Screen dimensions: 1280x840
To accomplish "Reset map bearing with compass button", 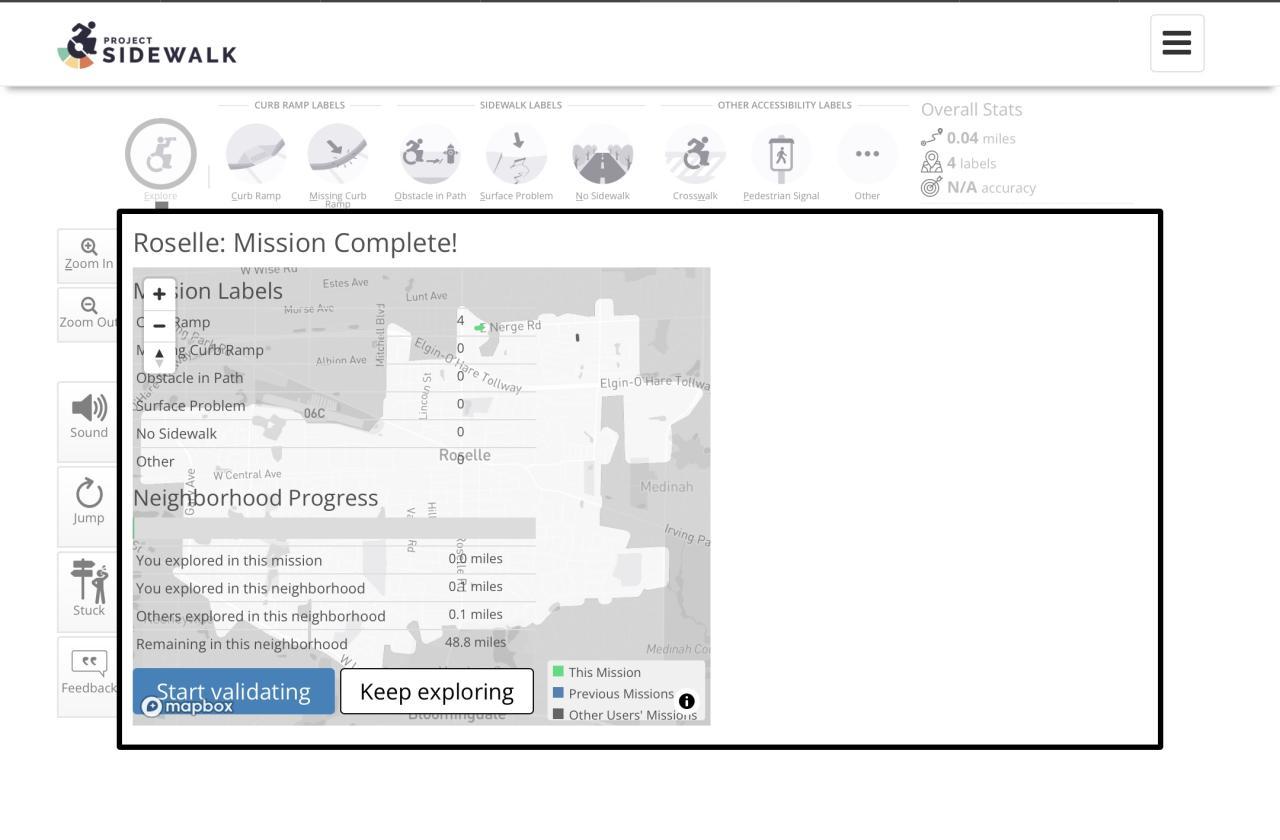I will click(x=159, y=356).
